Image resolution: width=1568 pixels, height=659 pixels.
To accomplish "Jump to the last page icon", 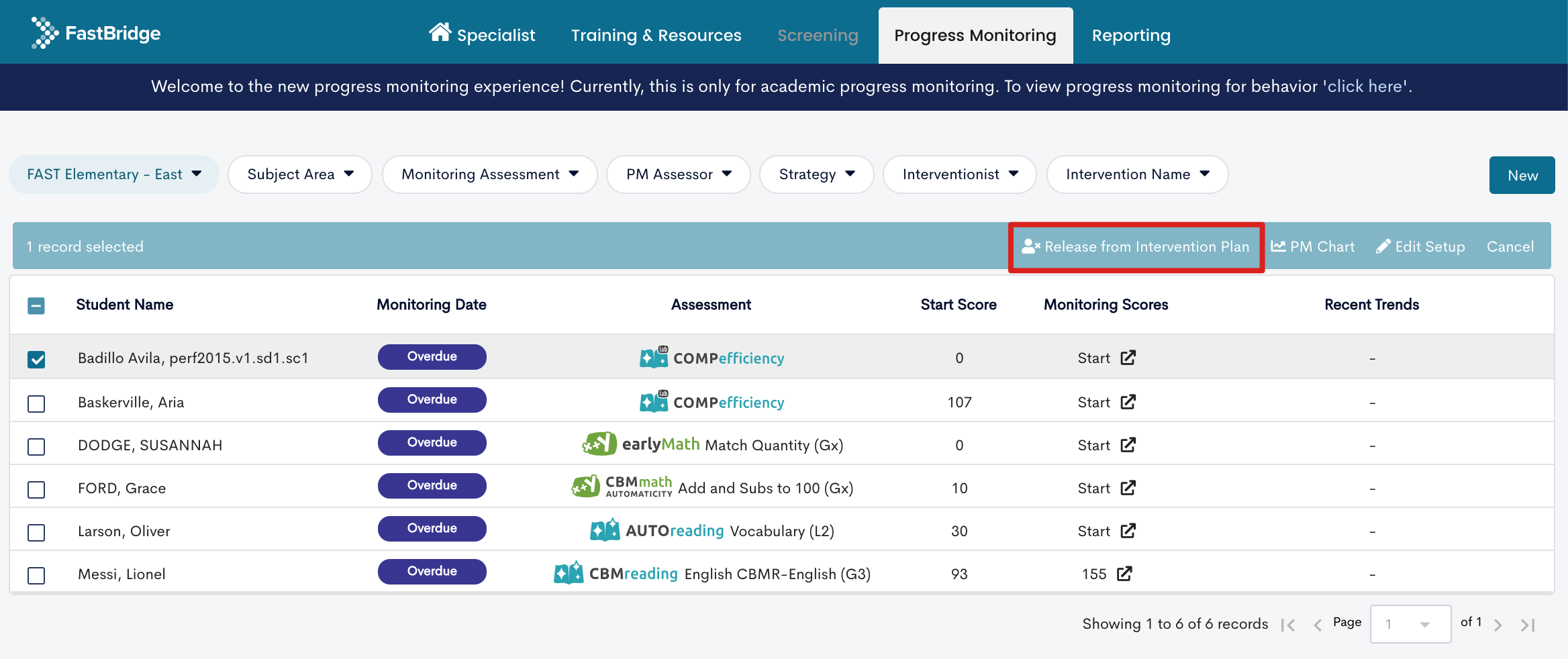I will (x=1528, y=625).
